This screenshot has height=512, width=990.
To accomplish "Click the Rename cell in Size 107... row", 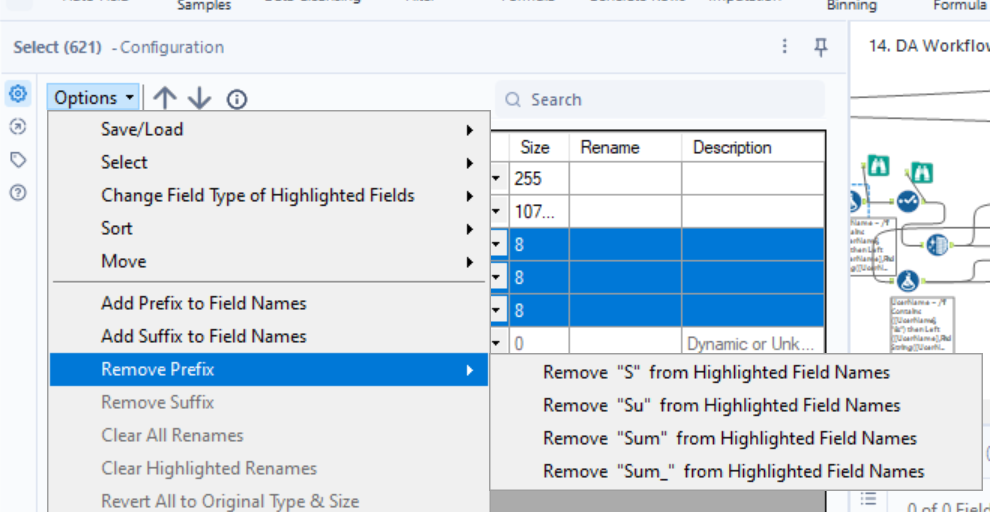I will (626, 211).
